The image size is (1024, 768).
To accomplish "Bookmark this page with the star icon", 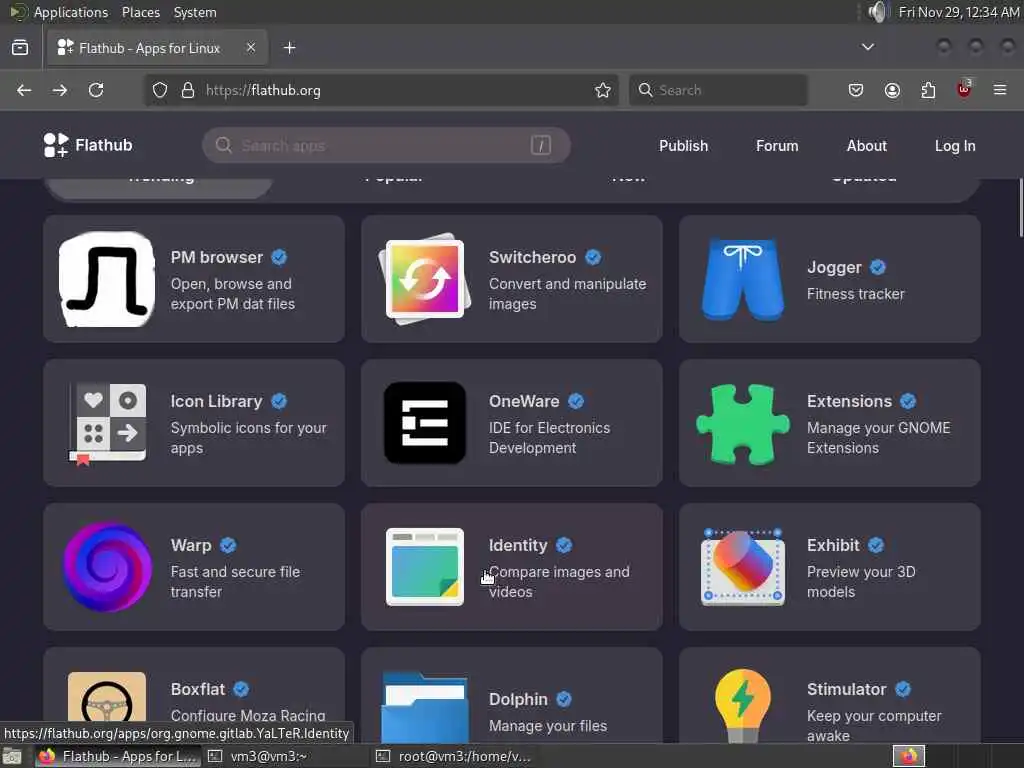I will coord(603,90).
